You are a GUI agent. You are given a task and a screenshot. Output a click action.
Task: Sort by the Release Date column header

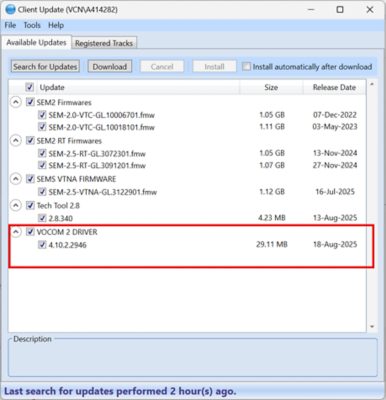[334, 87]
